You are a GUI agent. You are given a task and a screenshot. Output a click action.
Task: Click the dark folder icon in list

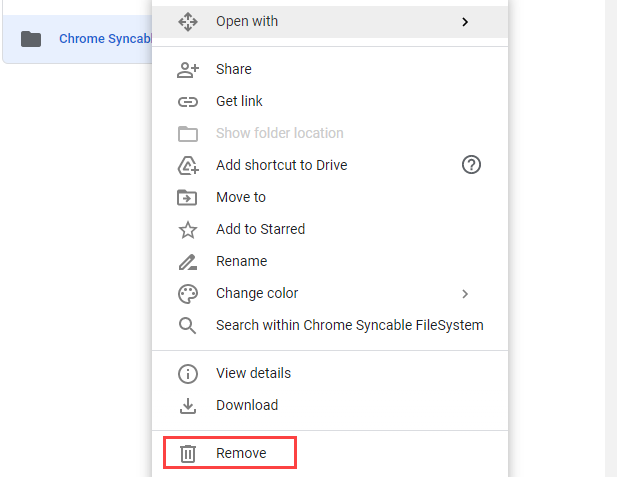pos(31,39)
